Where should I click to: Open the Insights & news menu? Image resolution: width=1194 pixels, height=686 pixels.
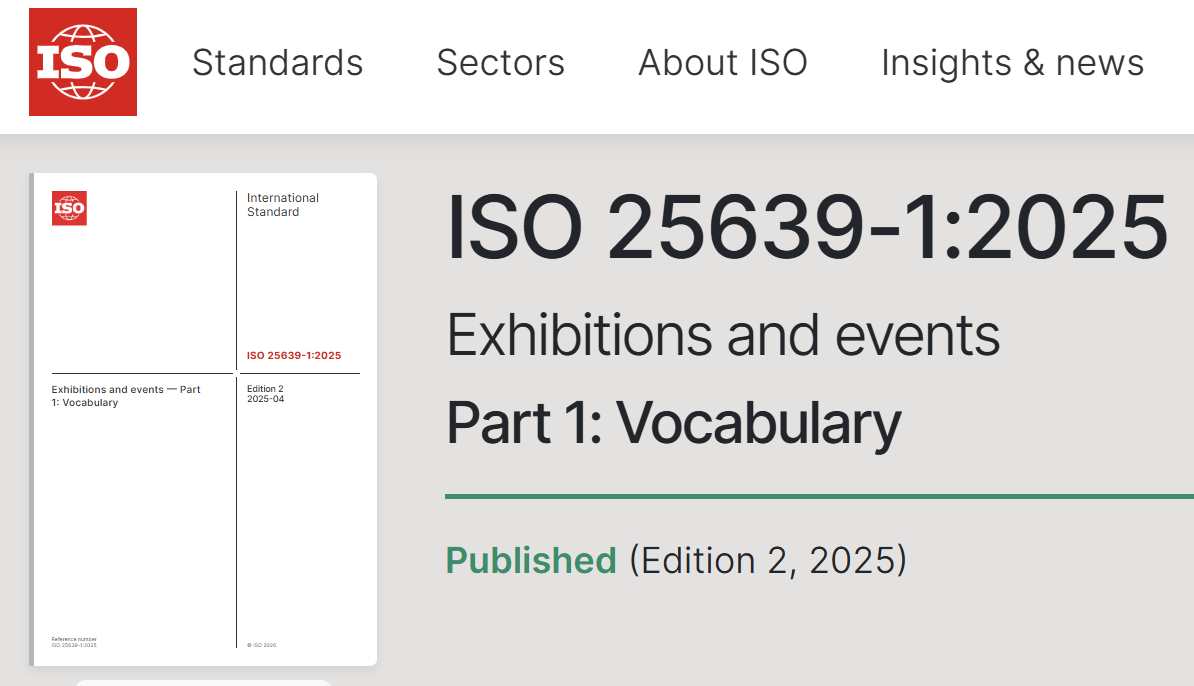(1012, 62)
